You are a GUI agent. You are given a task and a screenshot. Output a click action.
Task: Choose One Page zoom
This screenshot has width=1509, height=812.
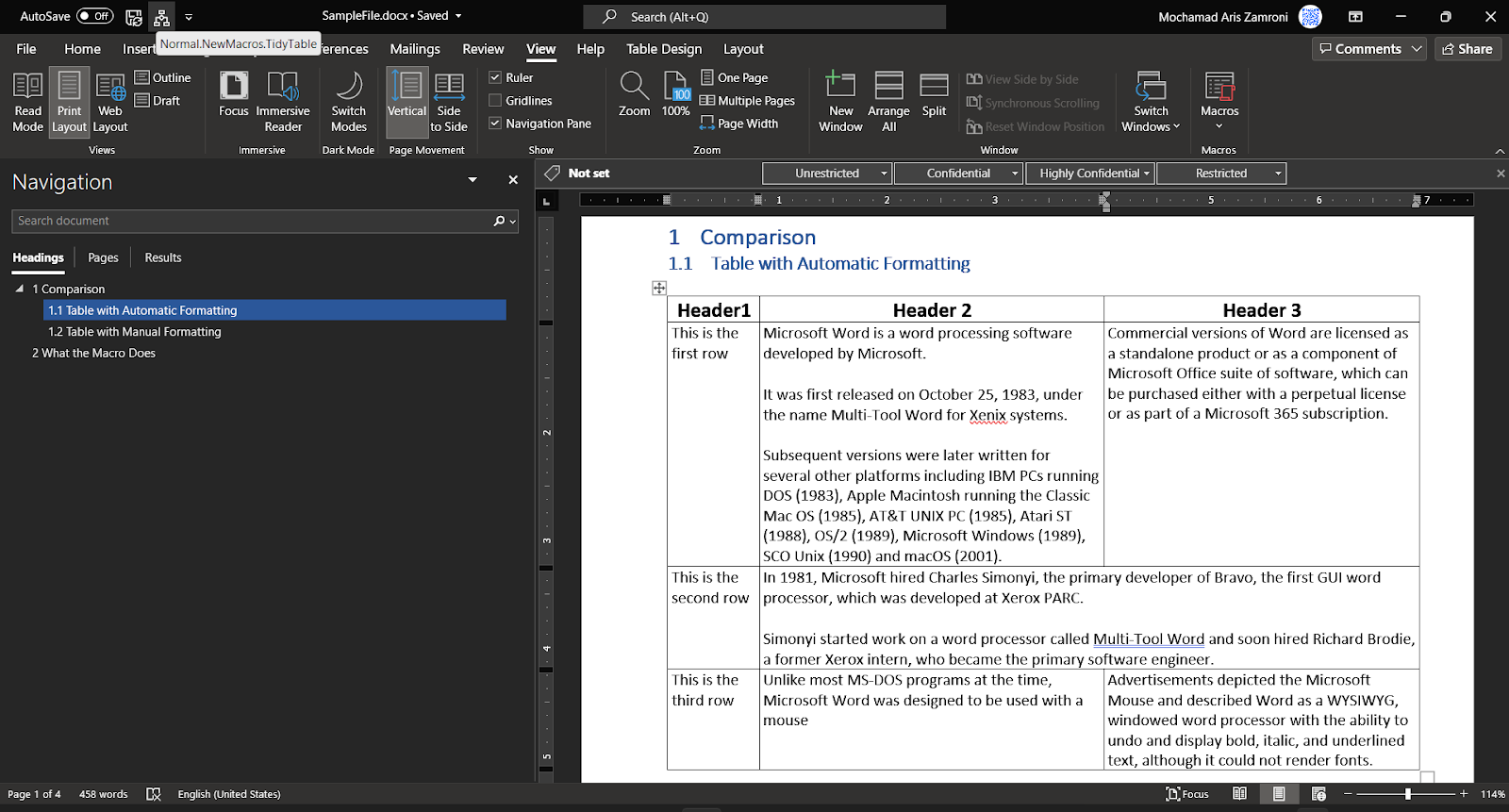click(x=735, y=77)
